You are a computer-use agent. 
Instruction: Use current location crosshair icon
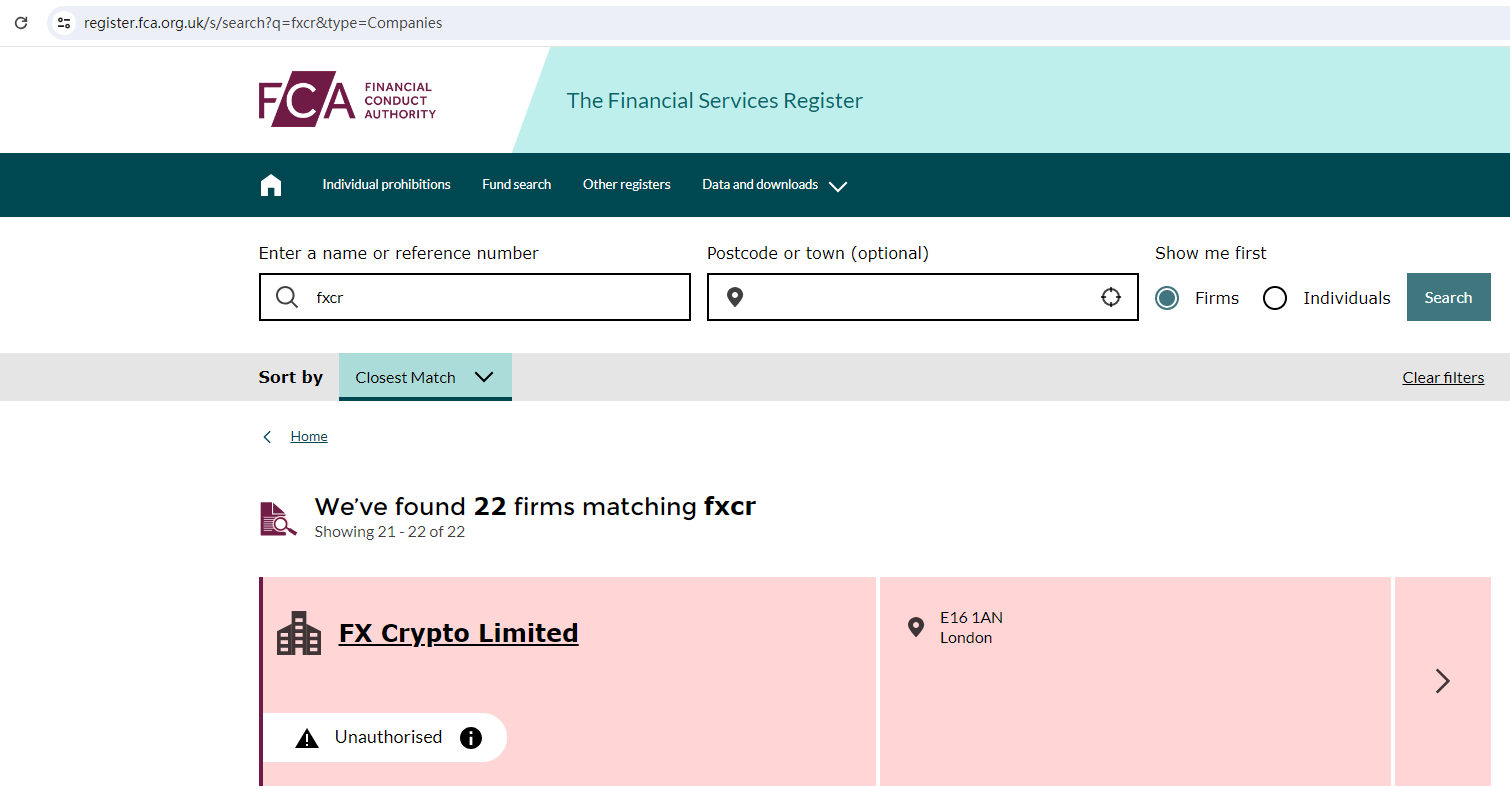(x=1110, y=297)
